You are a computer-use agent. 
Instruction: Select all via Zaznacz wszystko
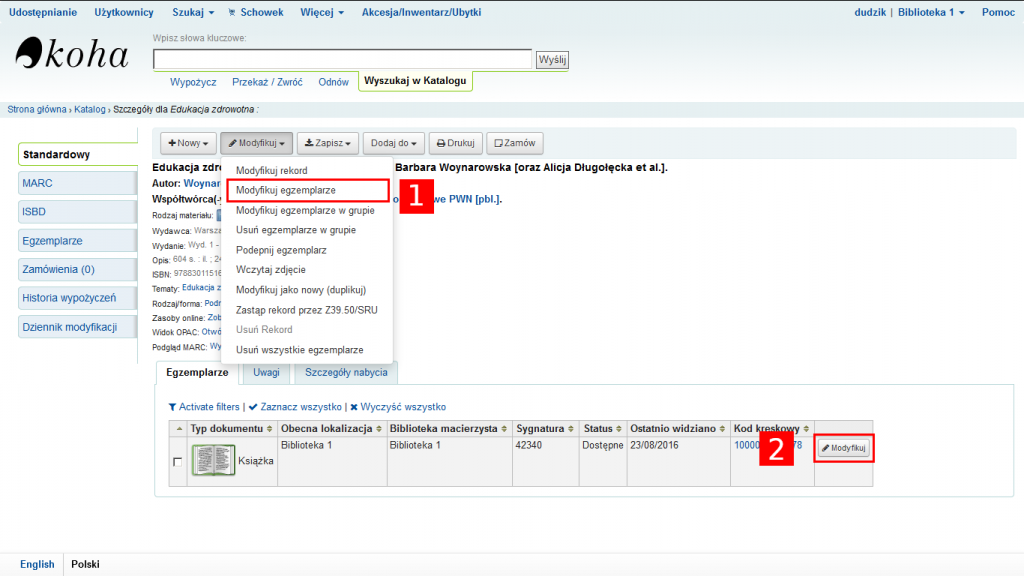click(x=295, y=407)
